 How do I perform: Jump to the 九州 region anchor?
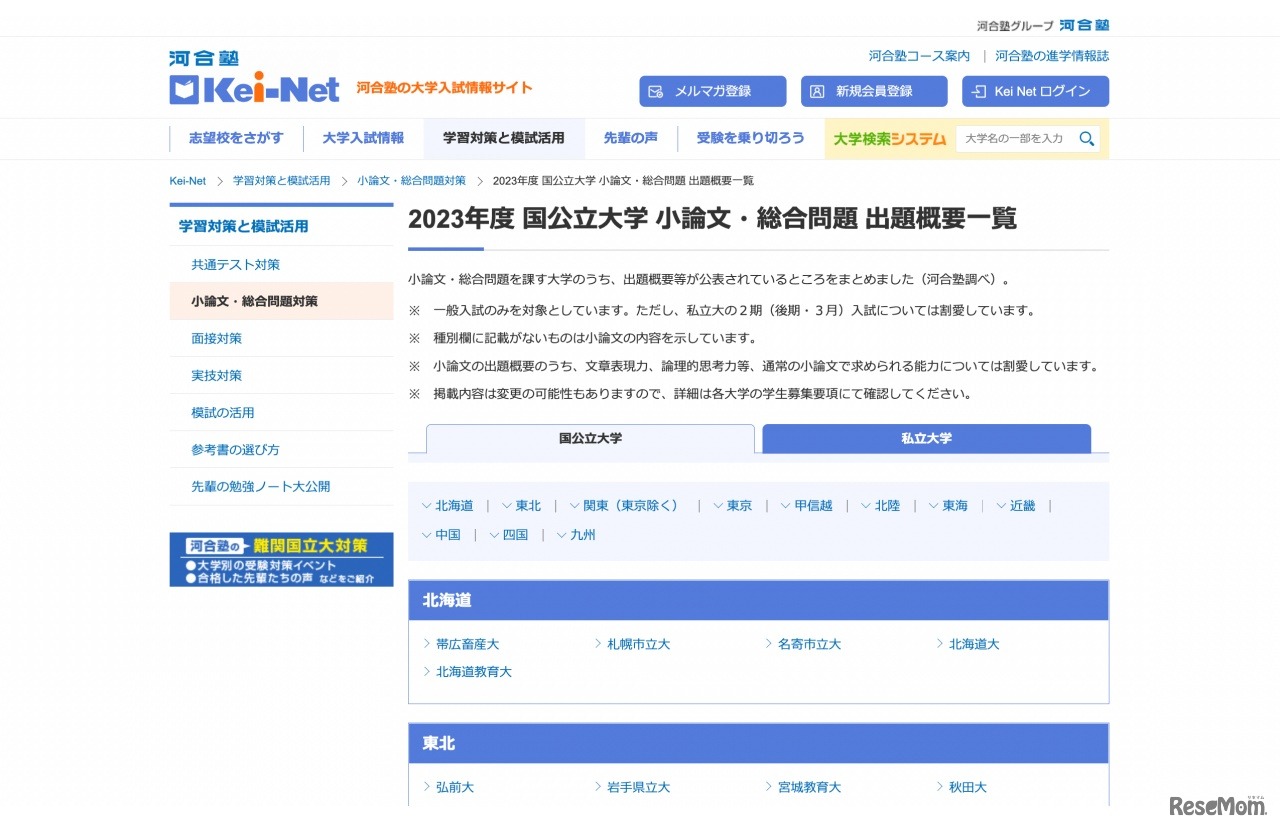582,535
